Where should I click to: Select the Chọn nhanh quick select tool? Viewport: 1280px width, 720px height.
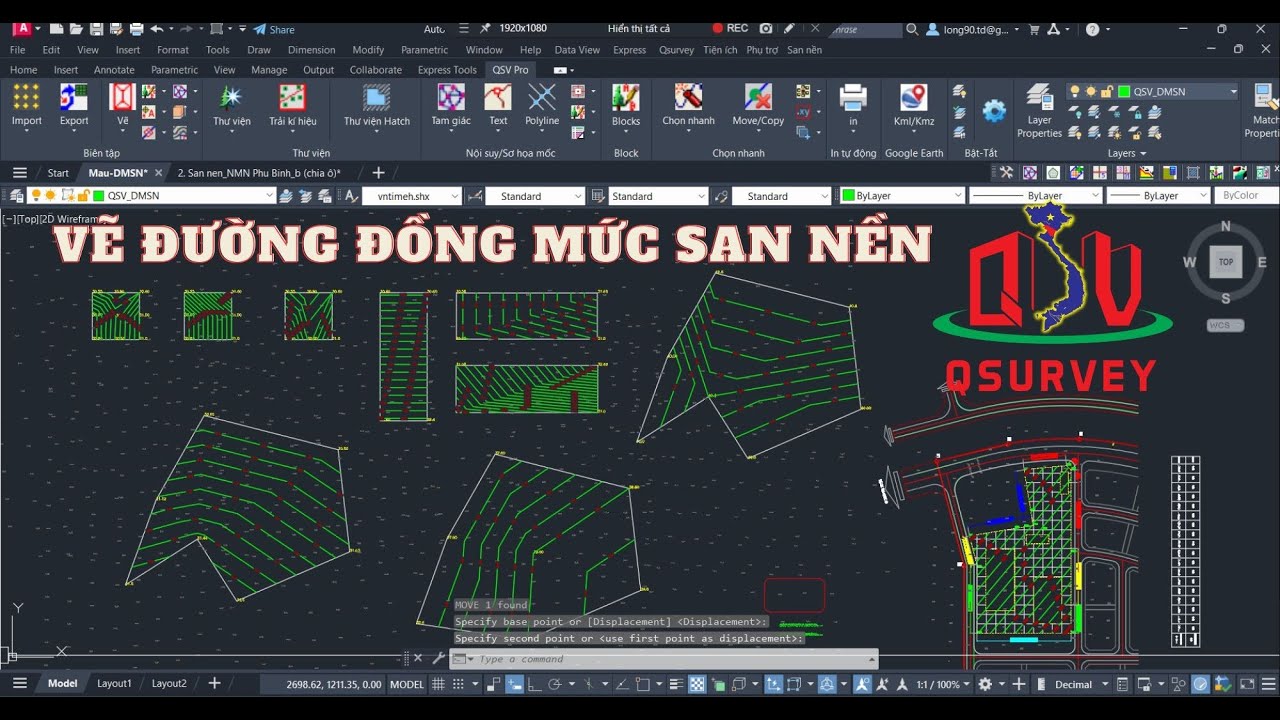pos(688,106)
